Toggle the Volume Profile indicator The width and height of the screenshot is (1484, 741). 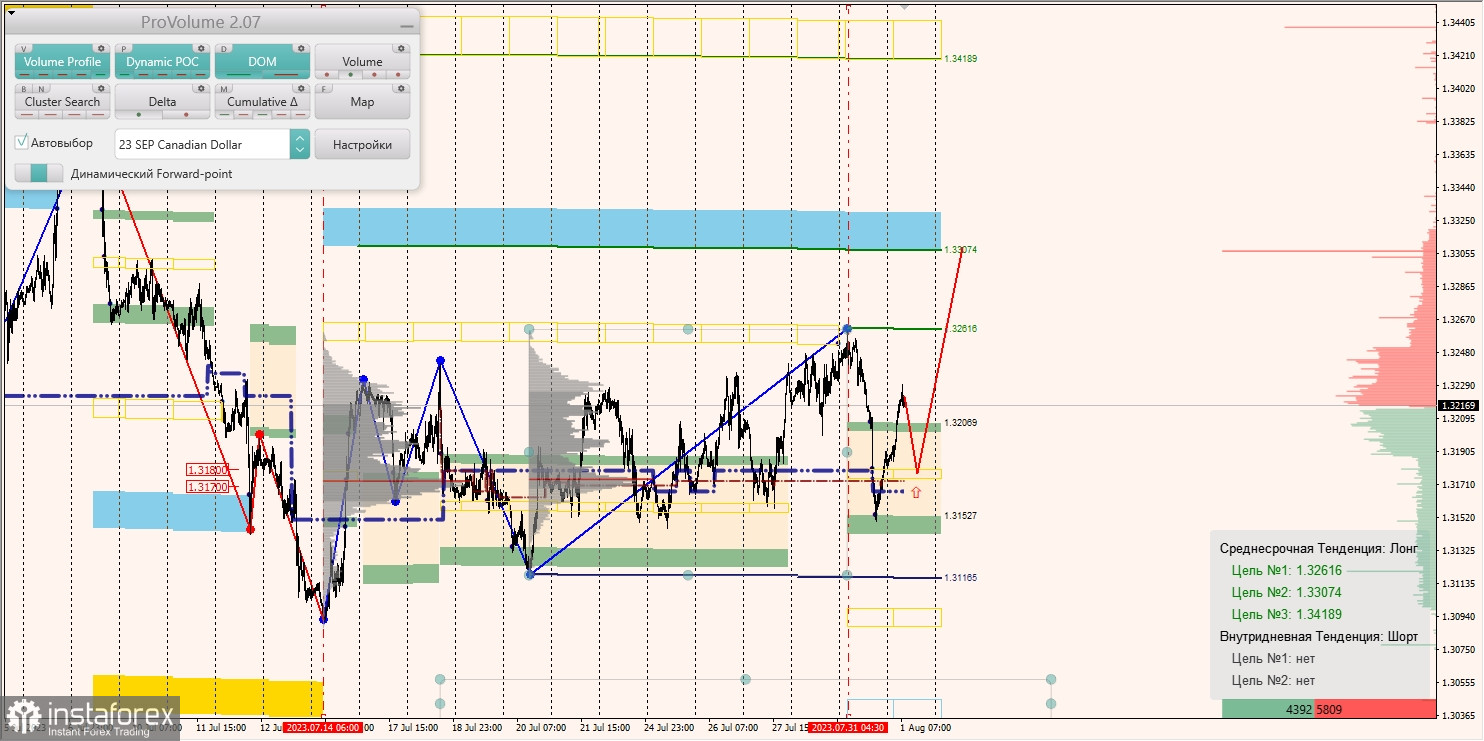point(62,61)
